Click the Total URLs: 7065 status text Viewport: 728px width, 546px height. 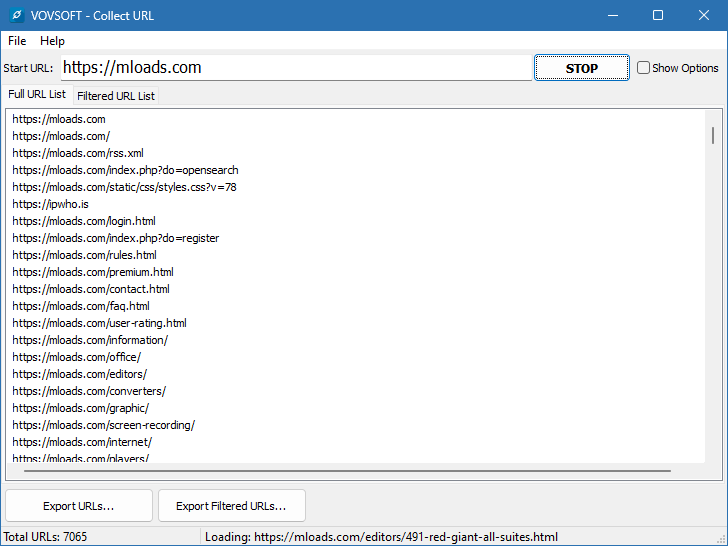coord(45,537)
